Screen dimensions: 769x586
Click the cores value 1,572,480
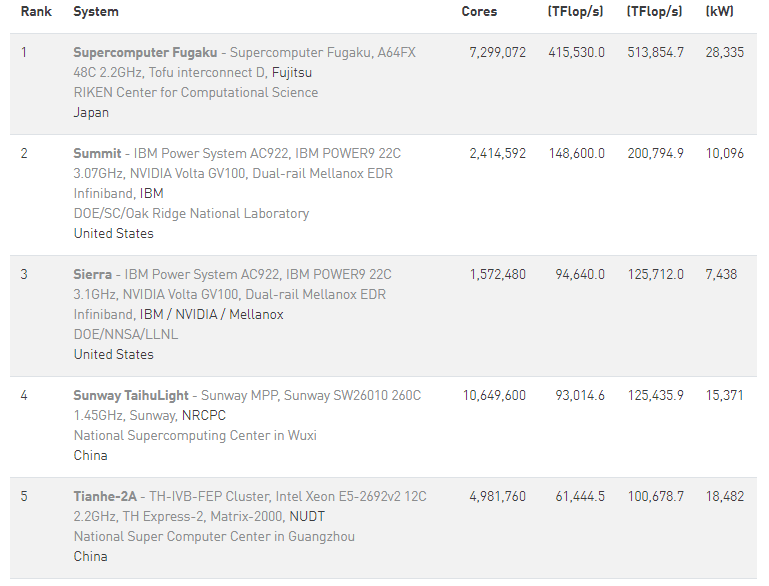coord(497,274)
